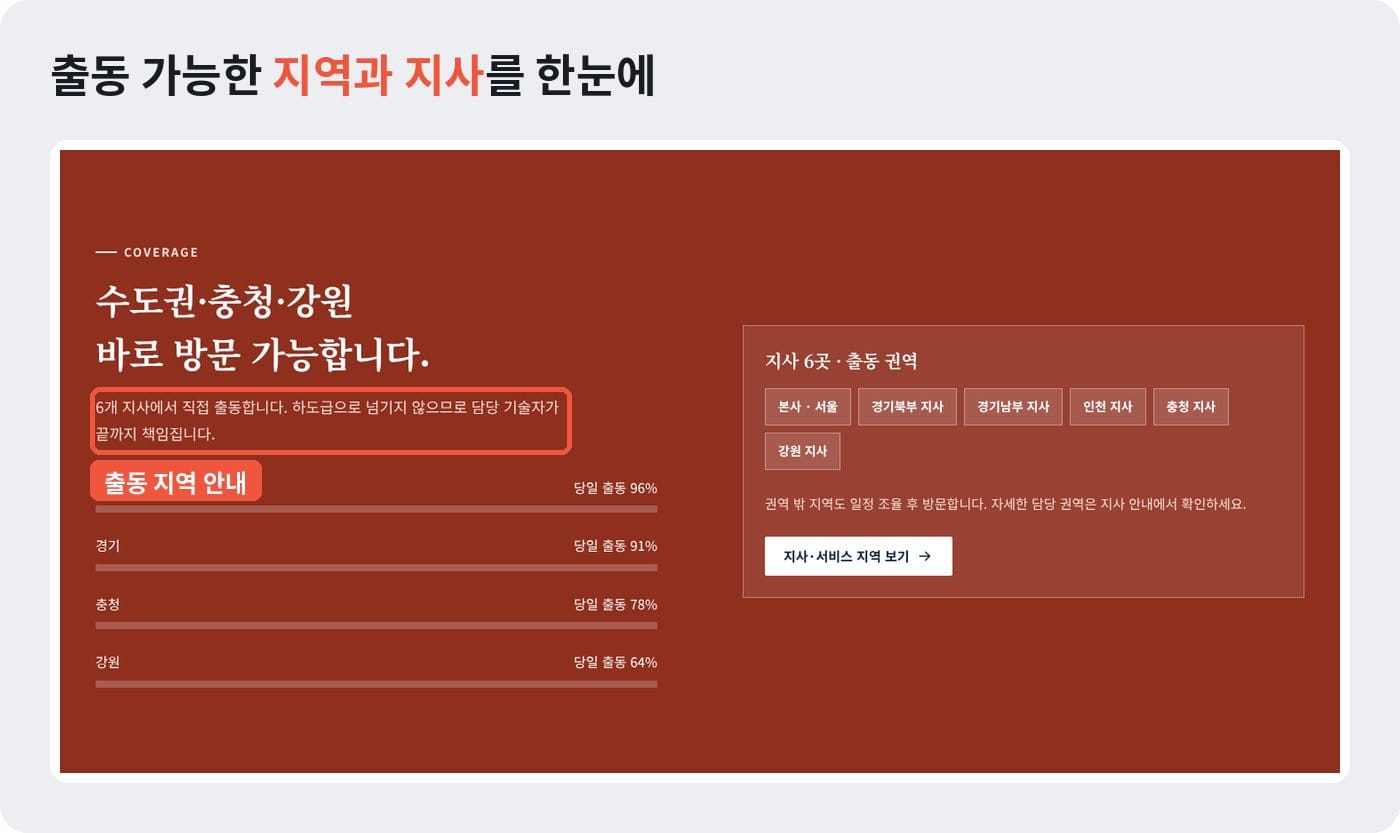This screenshot has width=1400, height=833.
Task: Click the 당일 출동 96% progress bar
Action: pyautogui.click(x=376, y=509)
